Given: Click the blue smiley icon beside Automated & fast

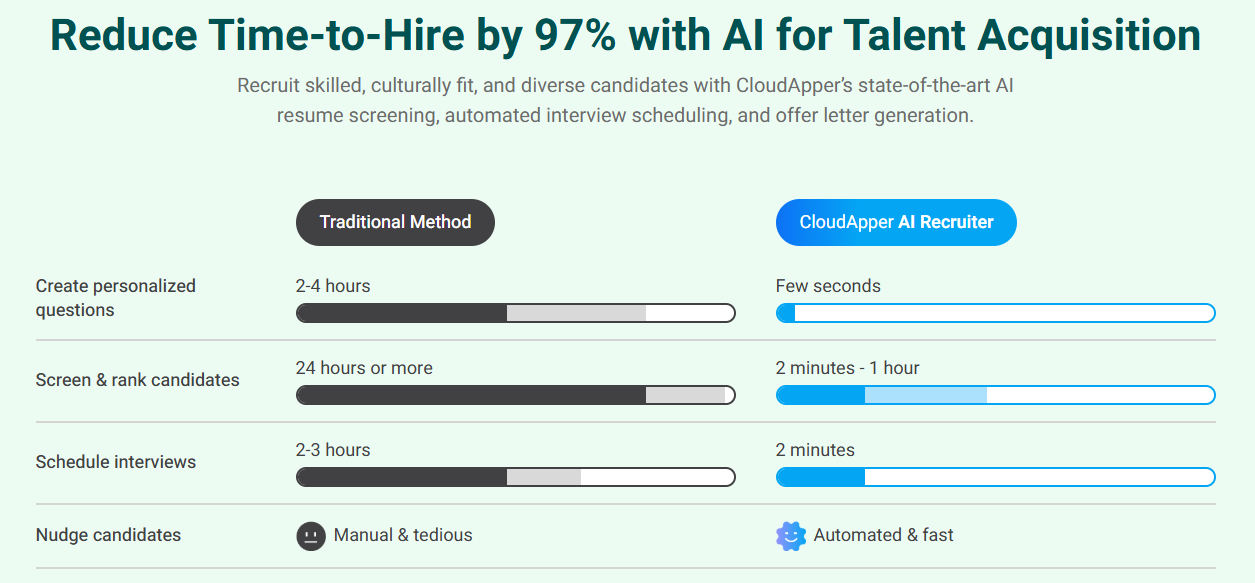Looking at the screenshot, I should (791, 536).
